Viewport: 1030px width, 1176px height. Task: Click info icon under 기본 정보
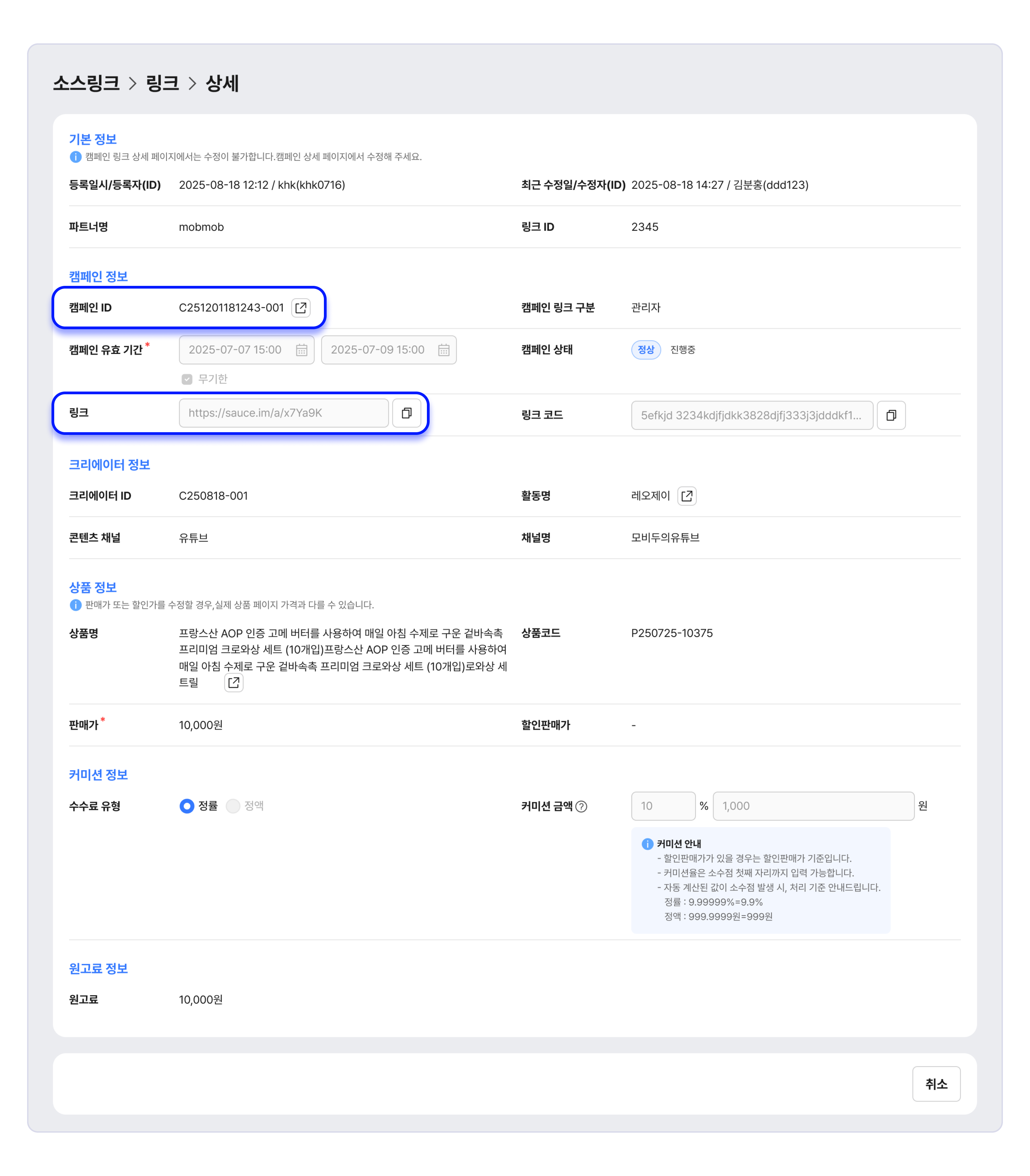(75, 157)
